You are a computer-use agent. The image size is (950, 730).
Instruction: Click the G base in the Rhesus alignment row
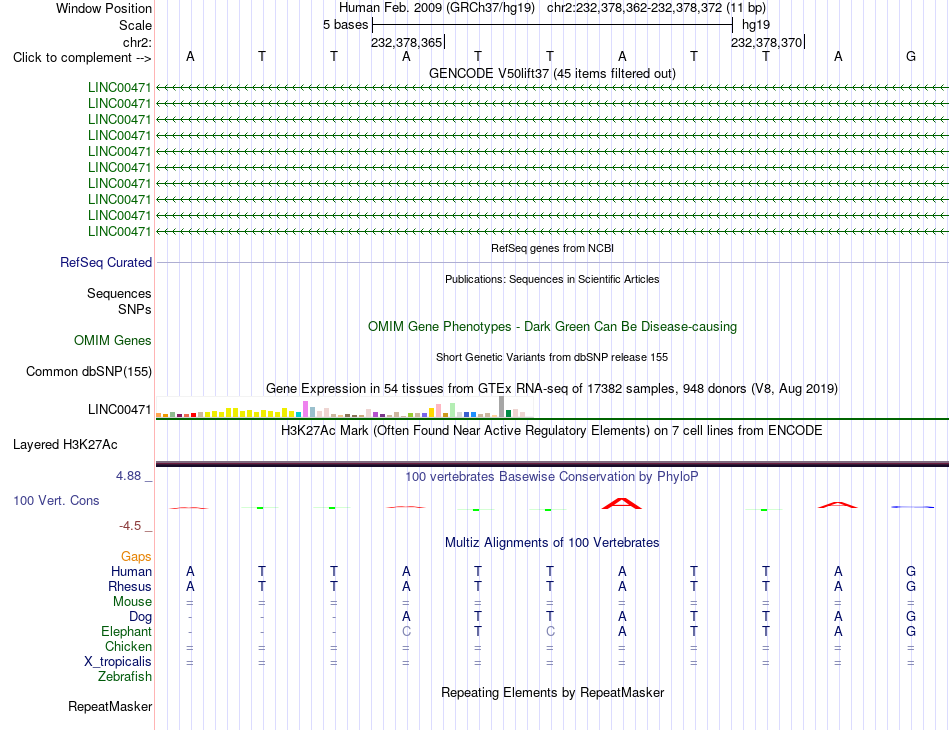coord(911,586)
